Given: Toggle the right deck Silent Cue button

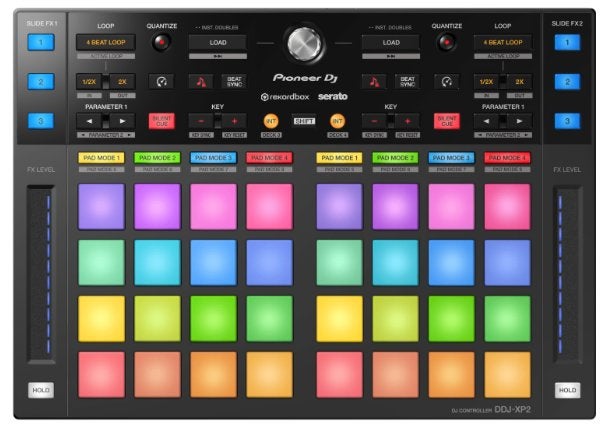Looking at the screenshot, I should click(447, 121).
